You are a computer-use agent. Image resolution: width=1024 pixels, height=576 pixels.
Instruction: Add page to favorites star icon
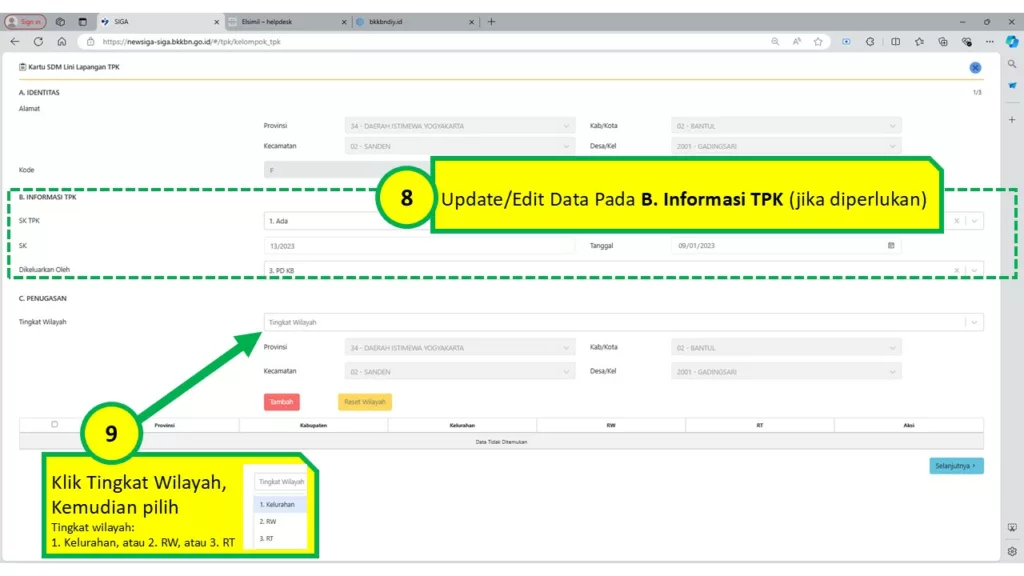(x=818, y=42)
